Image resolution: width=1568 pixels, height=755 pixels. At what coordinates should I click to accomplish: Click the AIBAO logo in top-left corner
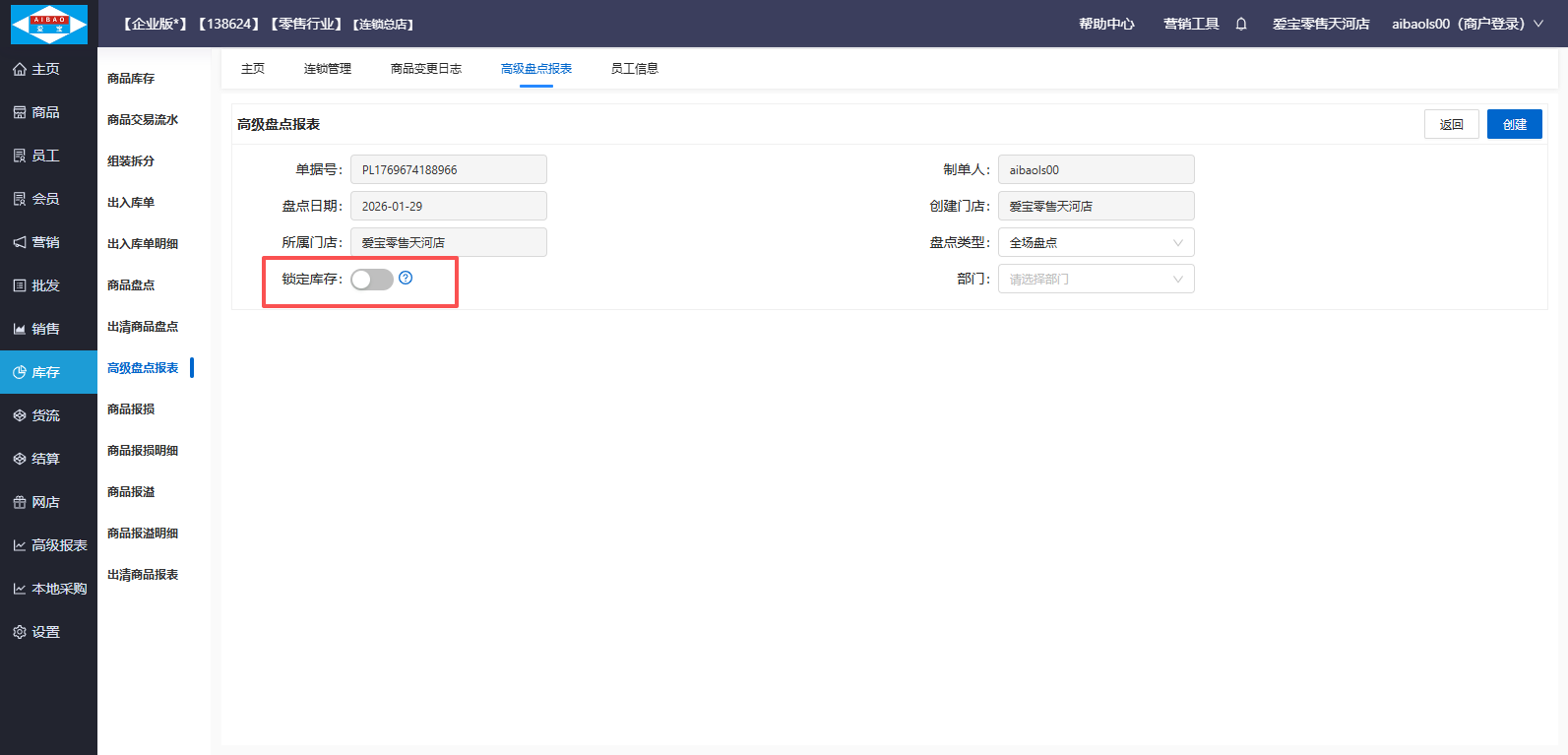(x=48, y=24)
